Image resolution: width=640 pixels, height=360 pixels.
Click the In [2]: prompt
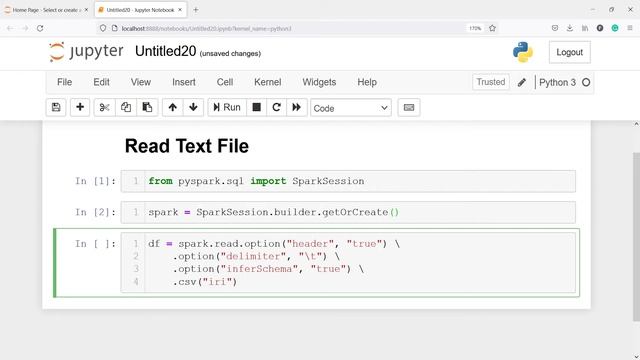96,212
